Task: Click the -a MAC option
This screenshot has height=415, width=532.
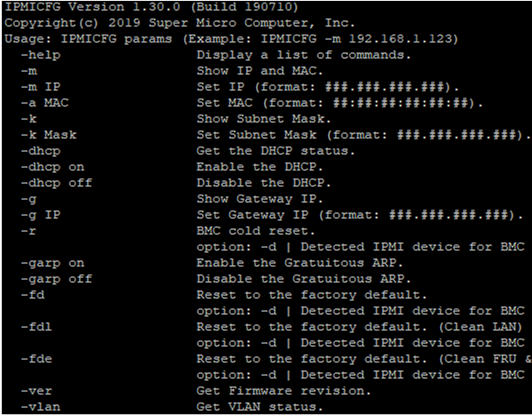Action: (x=45, y=103)
